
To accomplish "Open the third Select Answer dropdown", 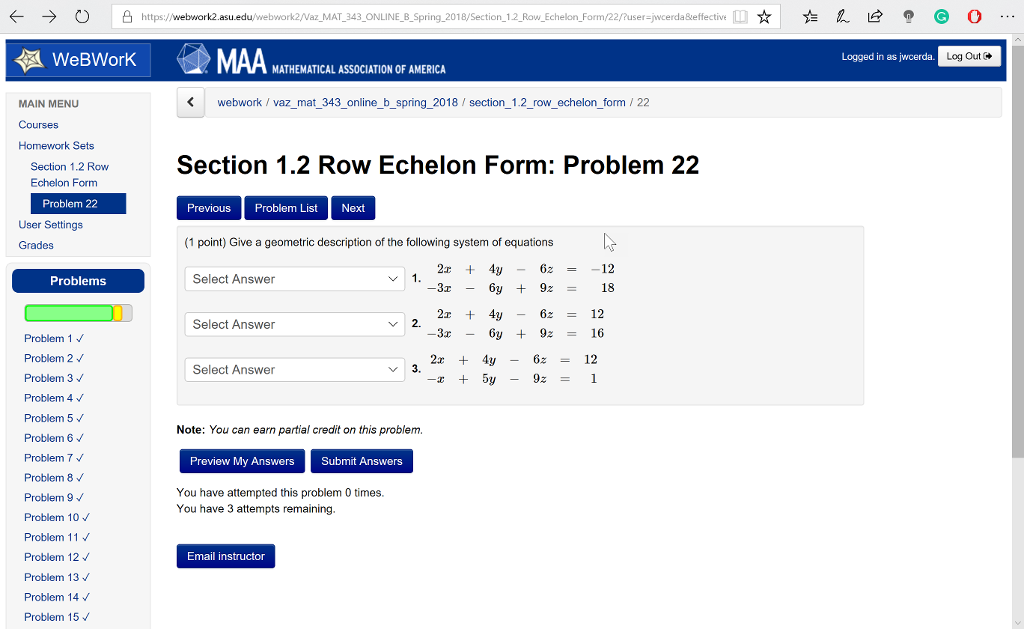I will 294,369.
